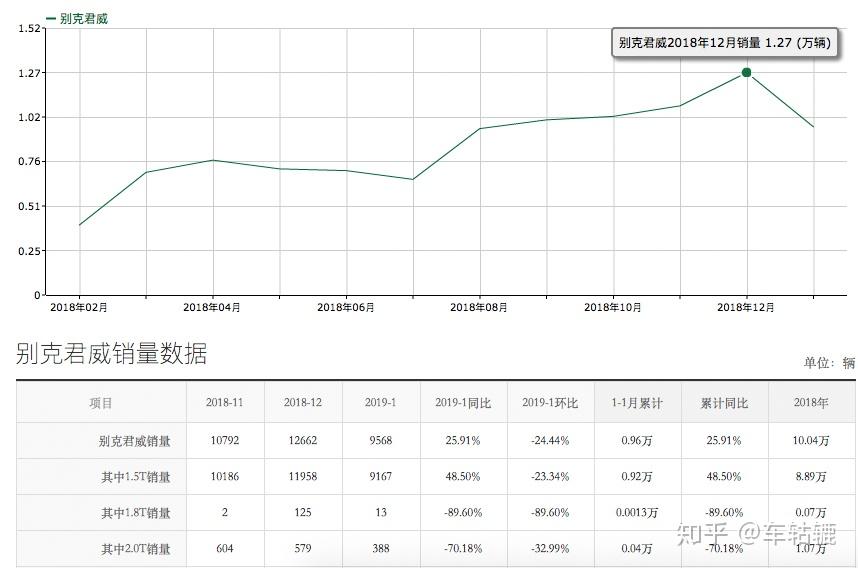Select the 项目 column header
This screenshot has width=858, height=568.
click(101, 403)
